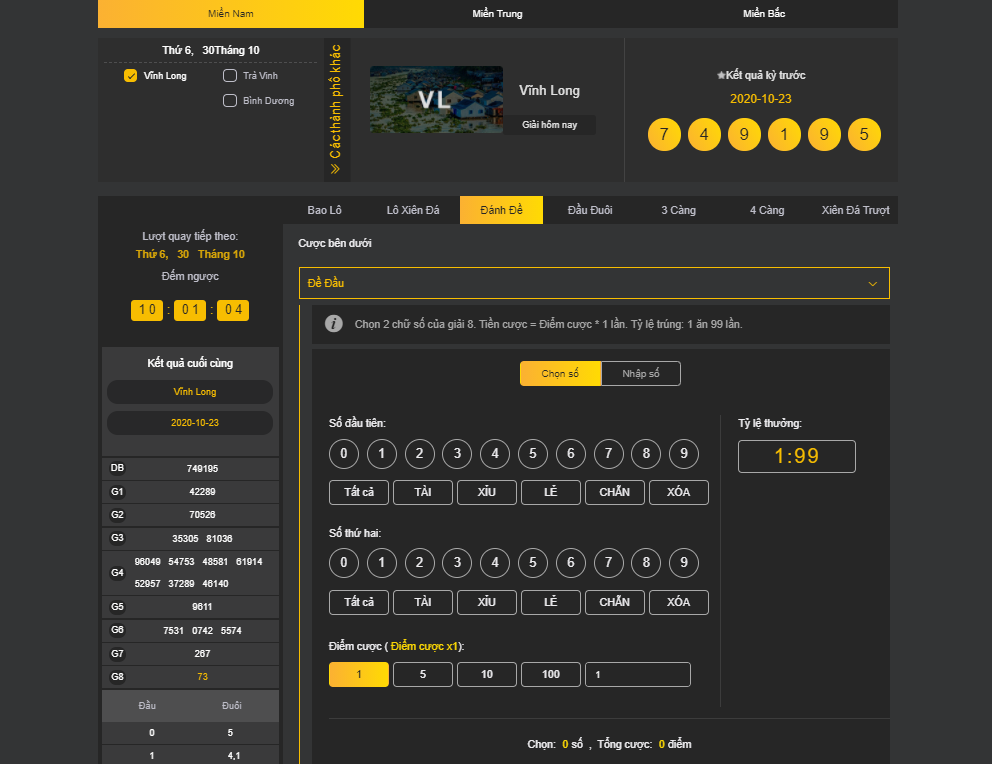Open the 'Đề Đầu' bet type dropdown
This screenshot has height=764, width=992.
[593, 283]
